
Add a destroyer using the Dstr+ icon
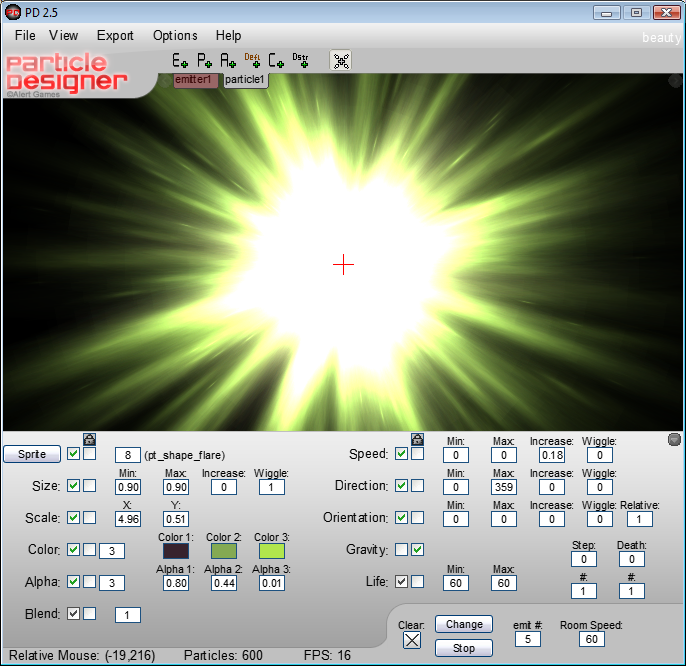[x=301, y=60]
